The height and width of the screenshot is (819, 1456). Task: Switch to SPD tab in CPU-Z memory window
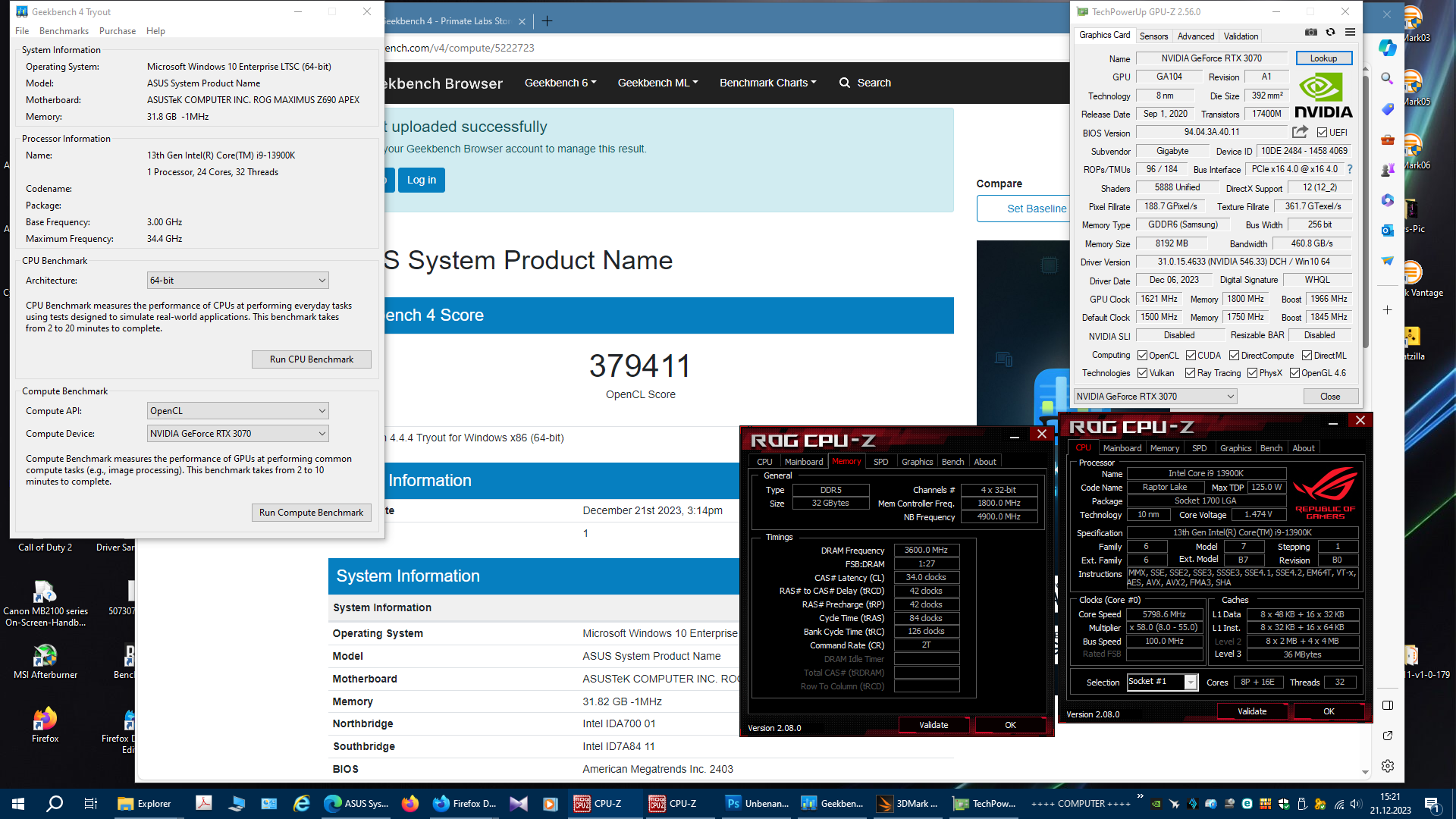tap(880, 462)
